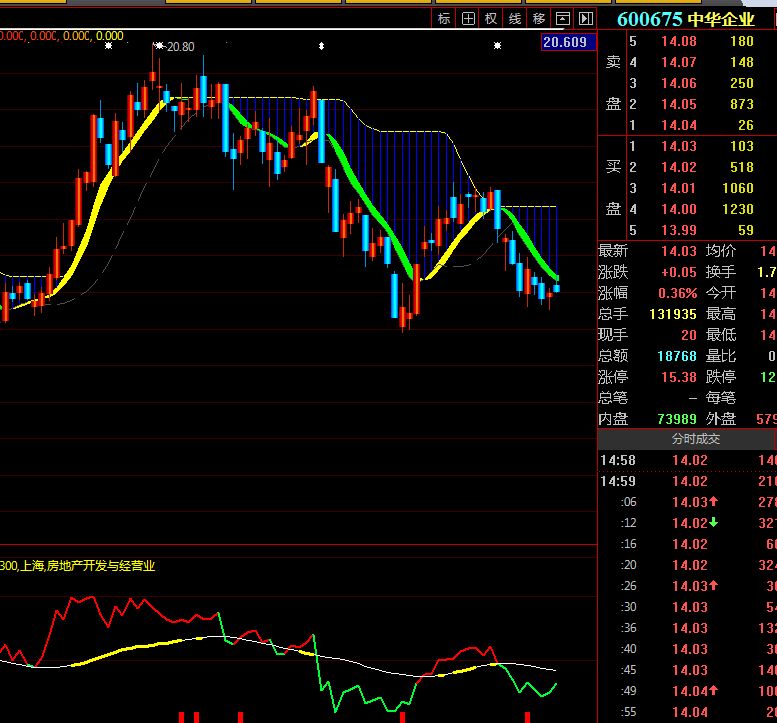Click the buy 3 price 14.01
This screenshot has width=777, height=723.
[x=678, y=188]
